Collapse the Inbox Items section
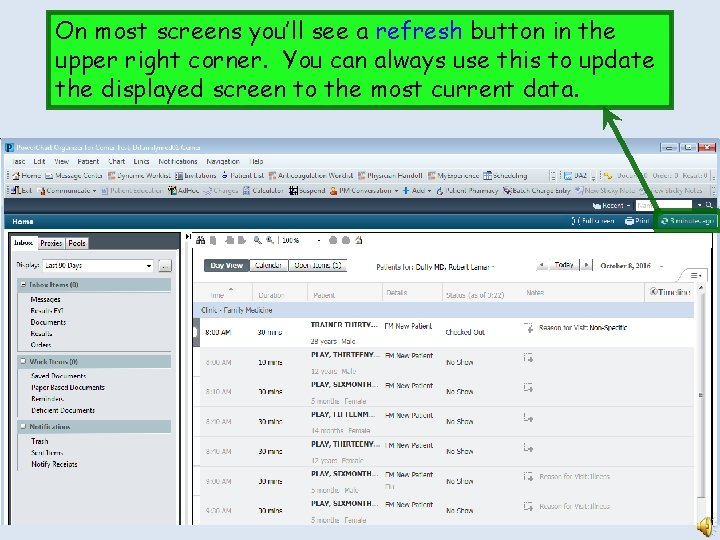 coord(22,285)
